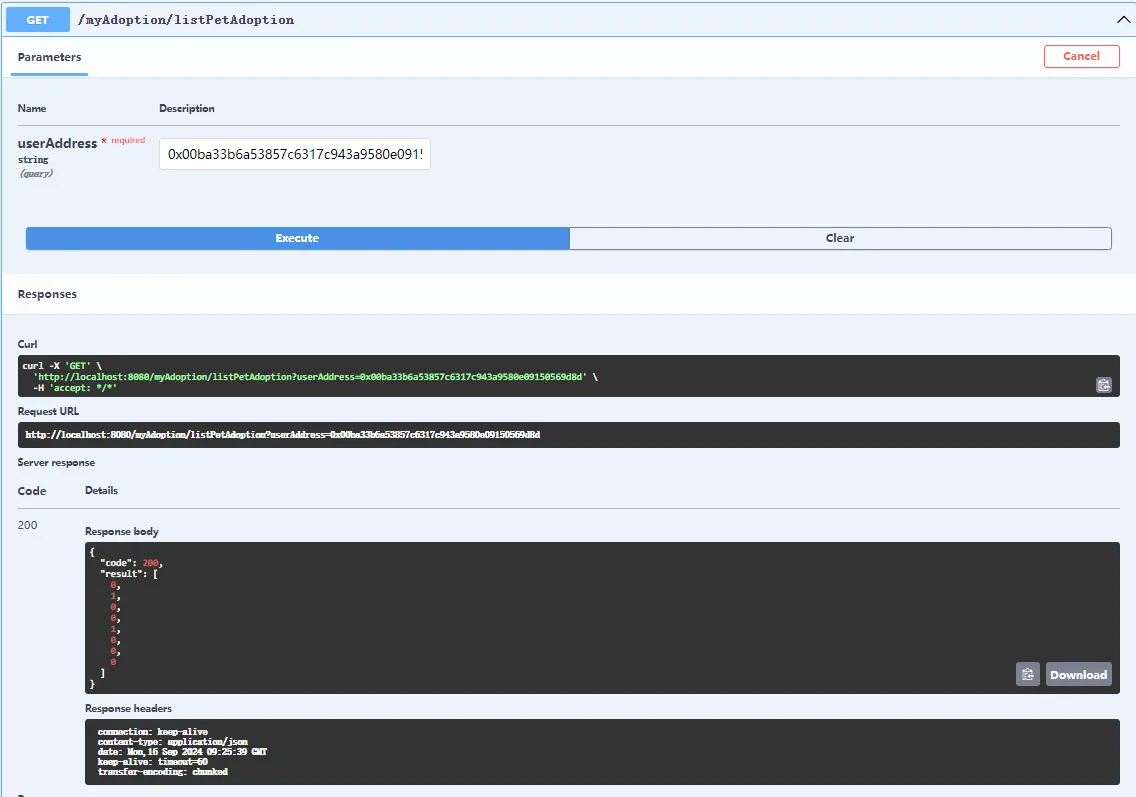Copy the response body to clipboard
1136x797 pixels.
(x=1027, y=674)
